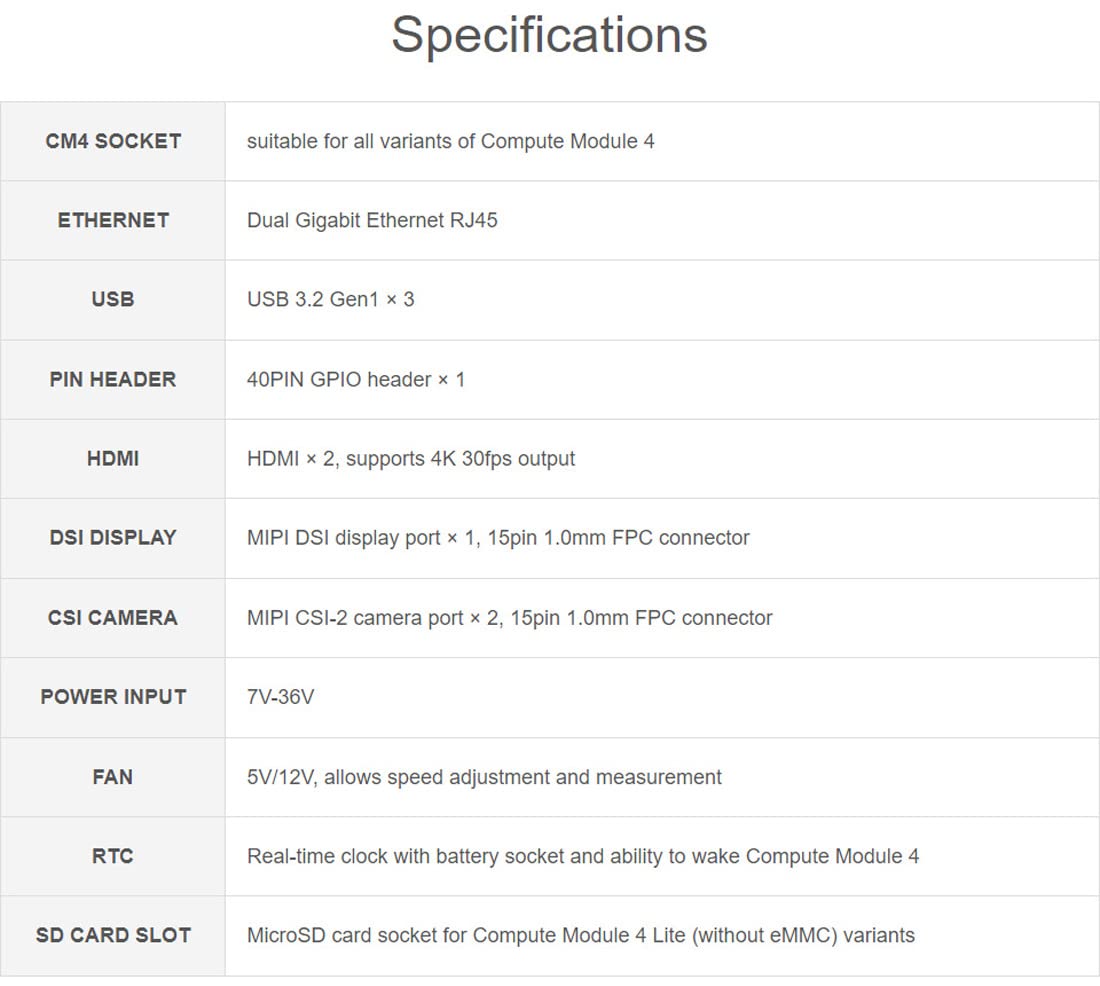This screenshot has height=986, width=1100.
Task: Click the "40PIN GPIO header × 1" text
Action: (x=356, y=379)
